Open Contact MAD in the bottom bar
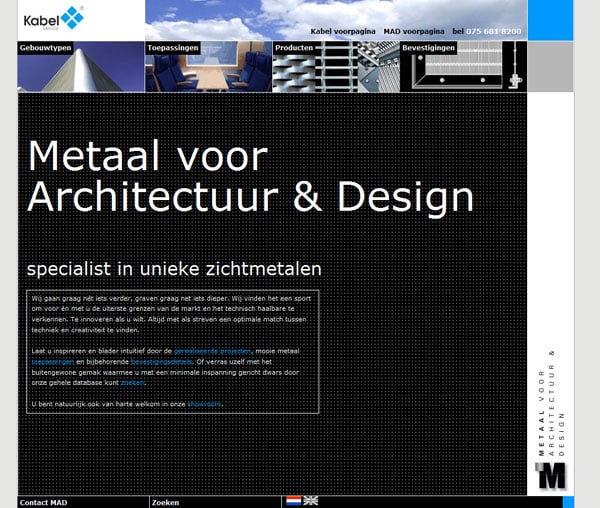Screen dimensions: 600x508 coord(43,503)
